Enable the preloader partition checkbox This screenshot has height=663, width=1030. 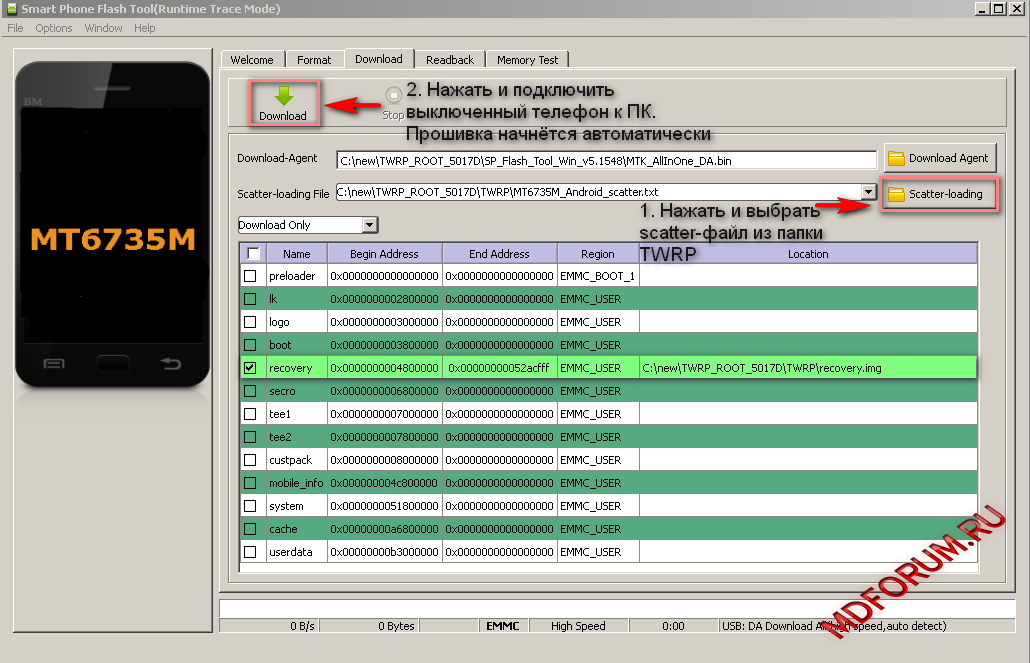point(250,276)
